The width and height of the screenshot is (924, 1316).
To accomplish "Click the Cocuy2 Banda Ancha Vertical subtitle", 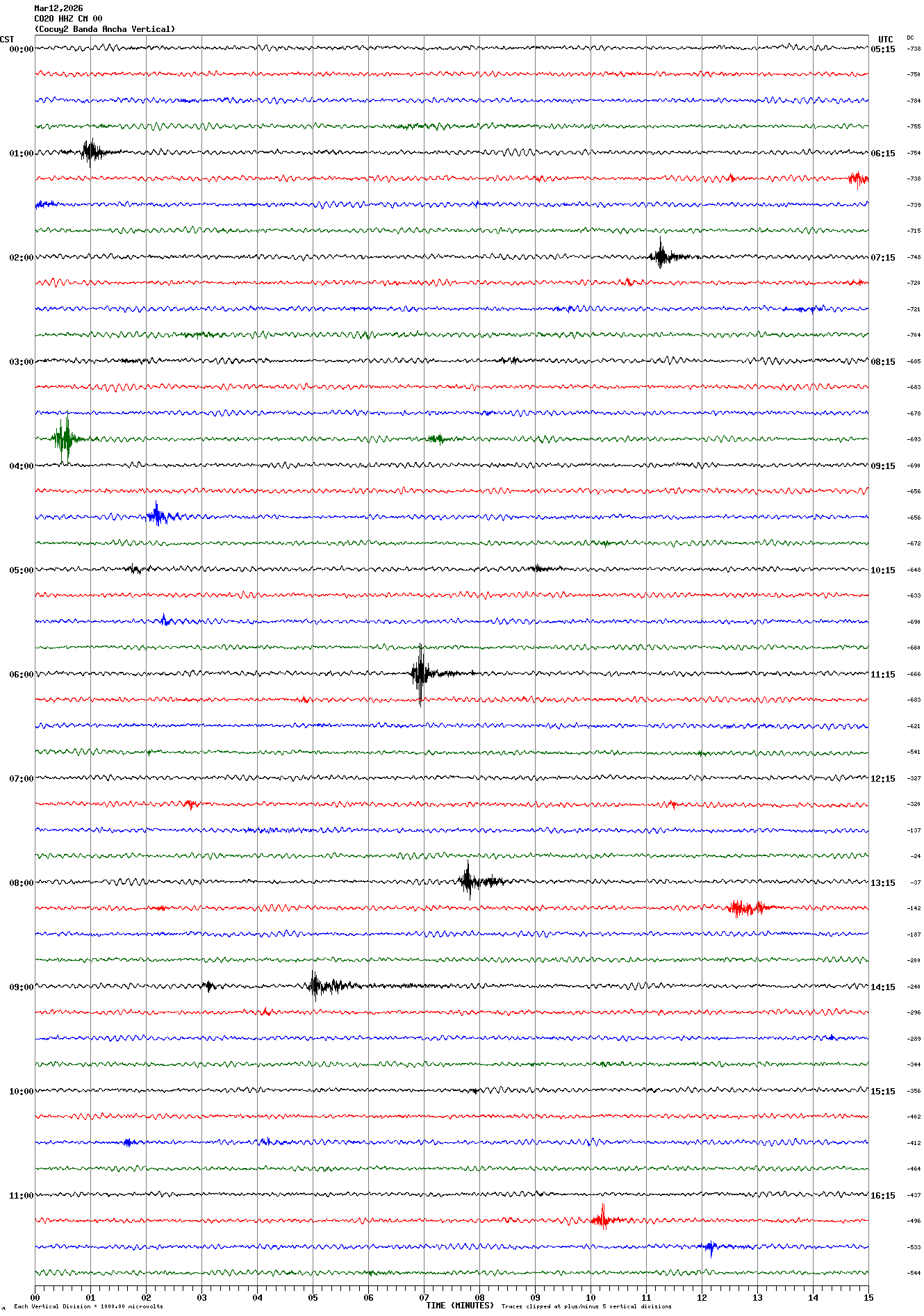I will click(105, 29).
